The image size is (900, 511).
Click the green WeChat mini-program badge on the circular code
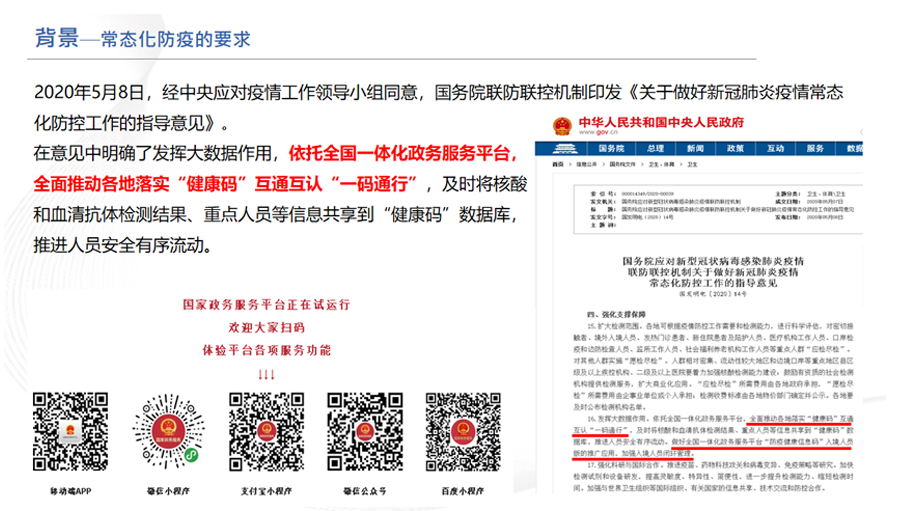tap(191, 455)
